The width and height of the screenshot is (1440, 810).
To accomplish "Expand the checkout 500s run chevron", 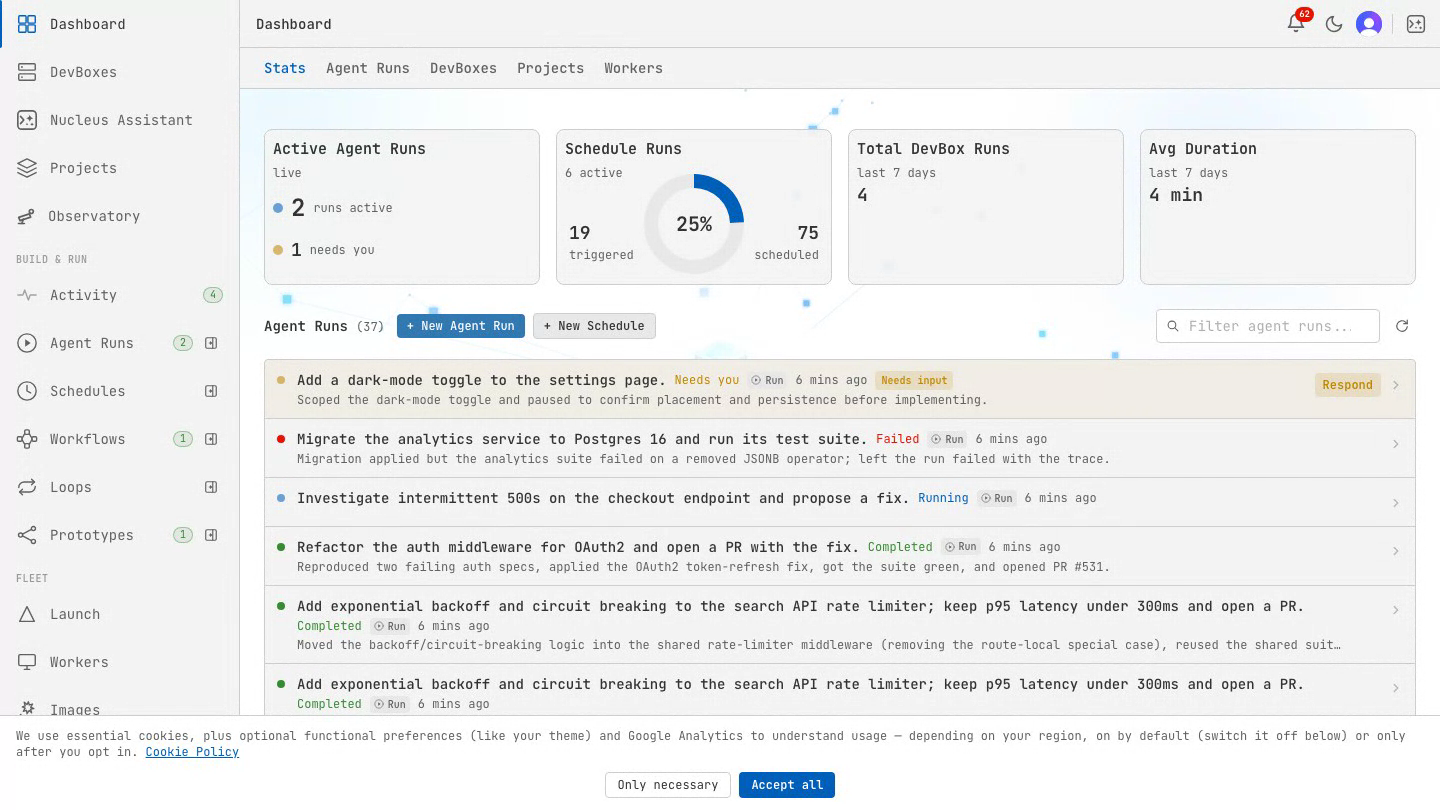I will click(x=1396, y=503).
